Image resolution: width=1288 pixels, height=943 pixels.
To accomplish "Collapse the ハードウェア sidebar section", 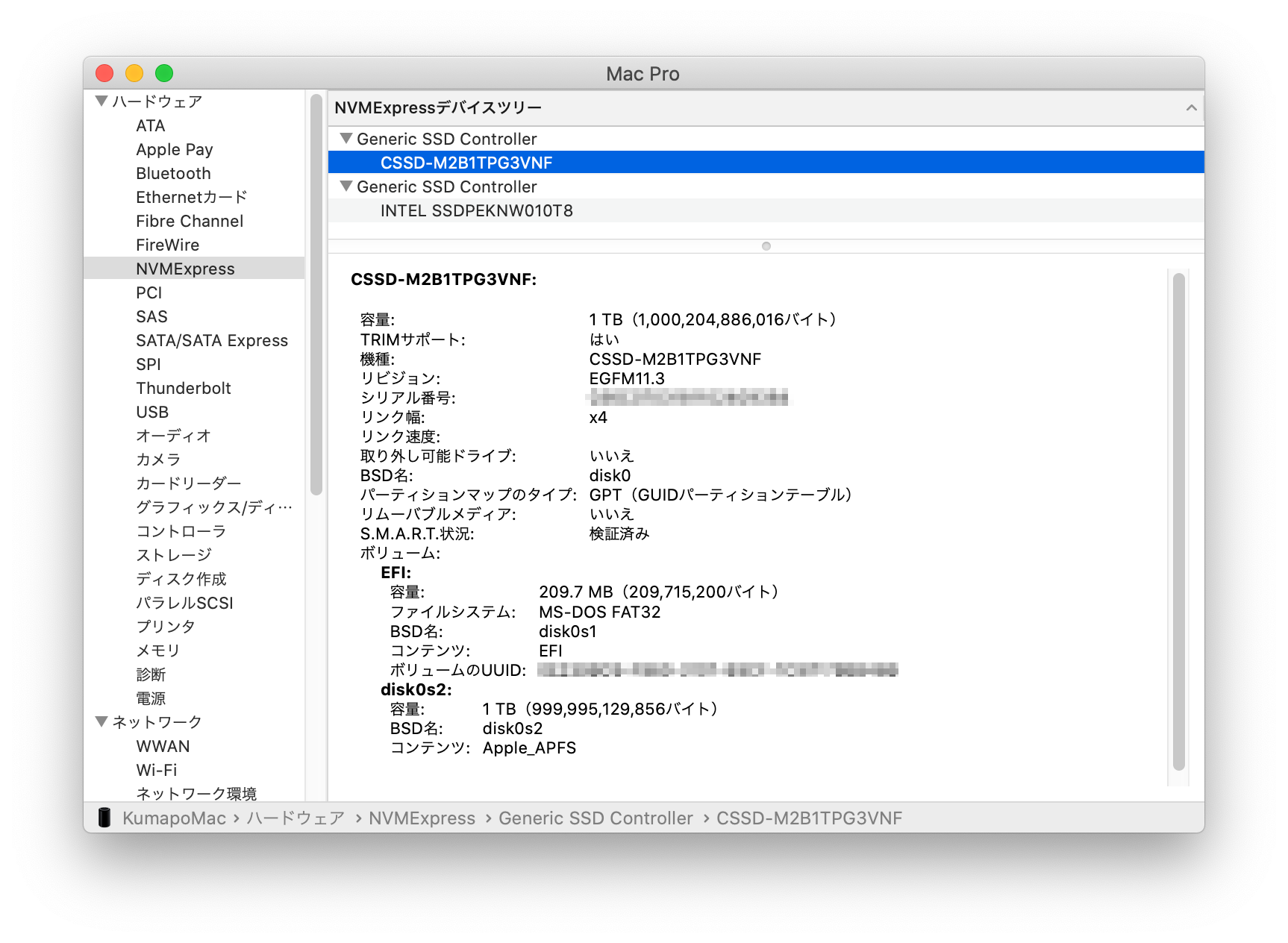I will click(x=102, y=101).
